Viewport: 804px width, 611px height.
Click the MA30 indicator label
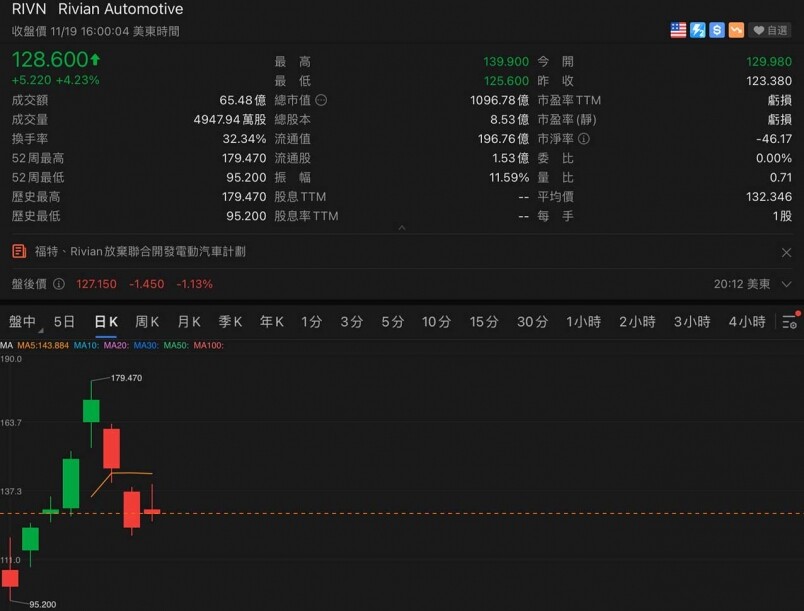pyautogui.click(x=146, y=345)
